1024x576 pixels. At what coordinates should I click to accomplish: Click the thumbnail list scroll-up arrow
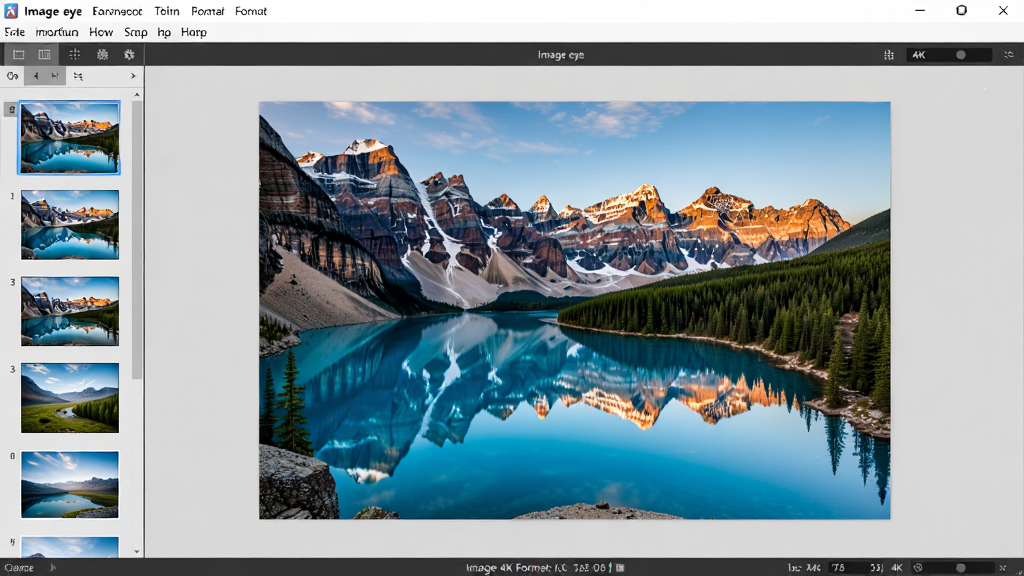pos(136,95)
